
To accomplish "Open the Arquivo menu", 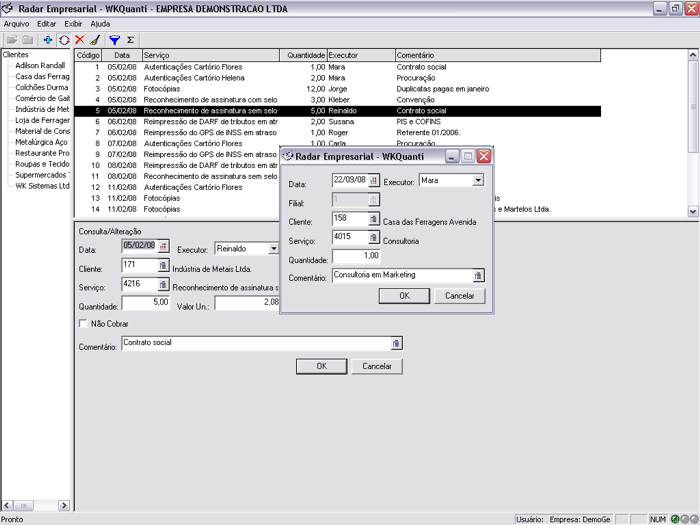I will tap(17, 22).
